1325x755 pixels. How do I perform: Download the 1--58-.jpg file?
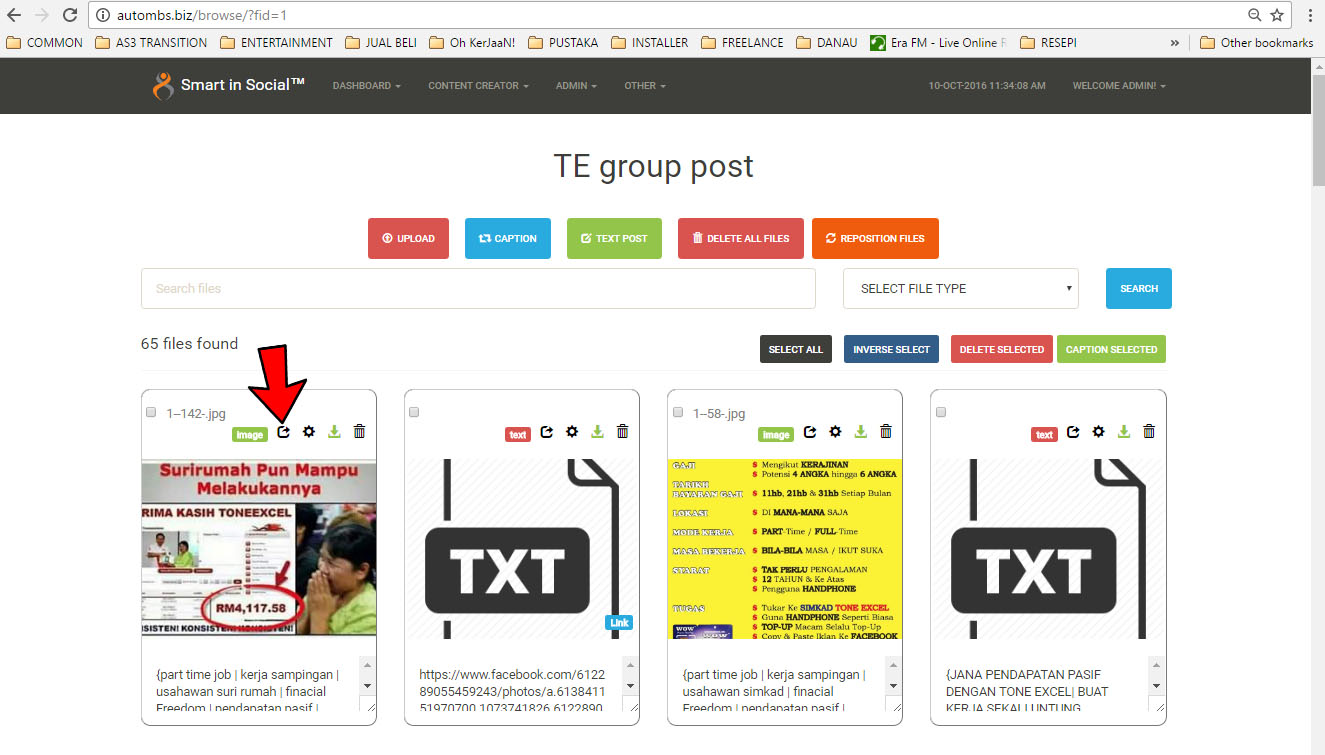point(860,432)
